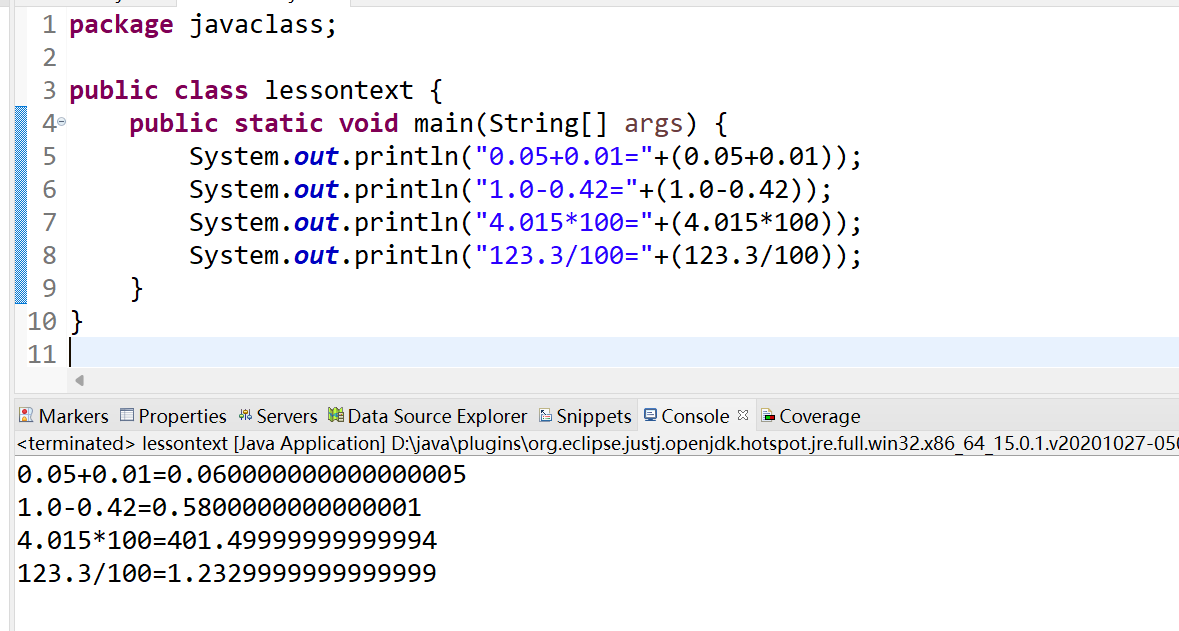Click line number 5 in the gutter
The height and width of the screenshot is (631, 1179).
pyautogui.click(x=49, y=156)
